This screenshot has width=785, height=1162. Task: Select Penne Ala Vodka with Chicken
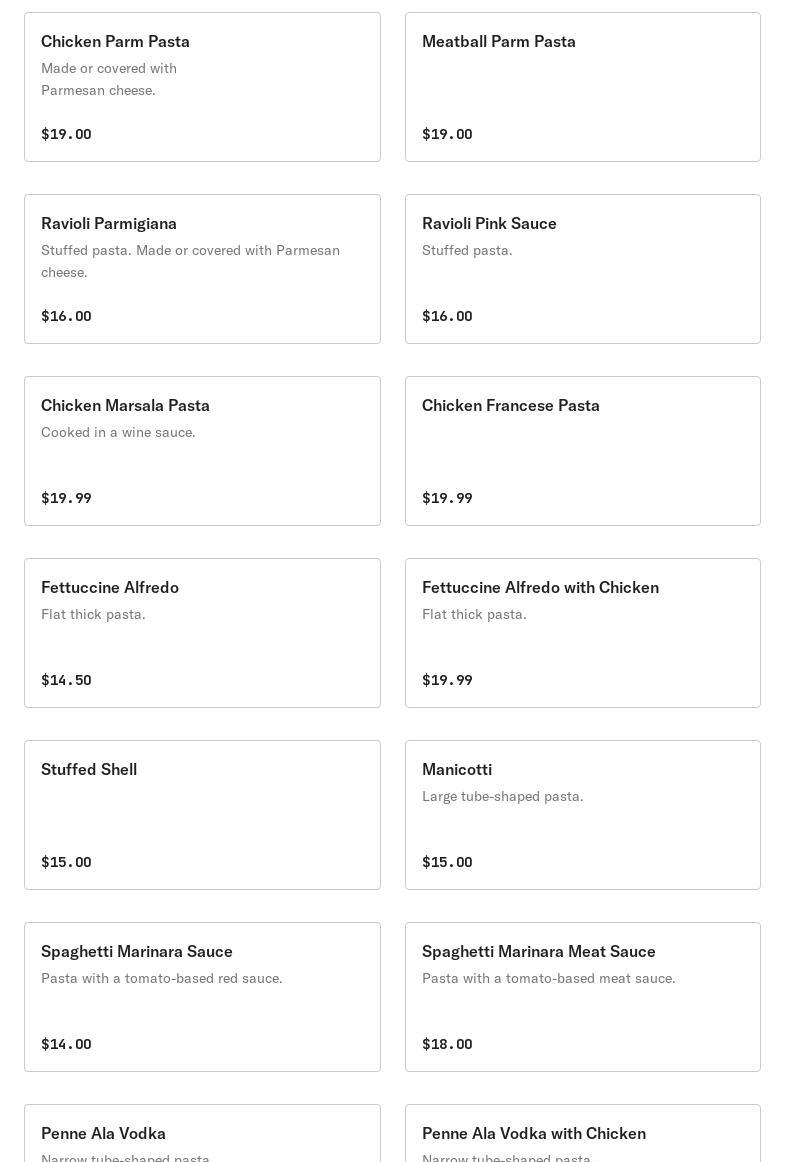tap(583, 1134)
